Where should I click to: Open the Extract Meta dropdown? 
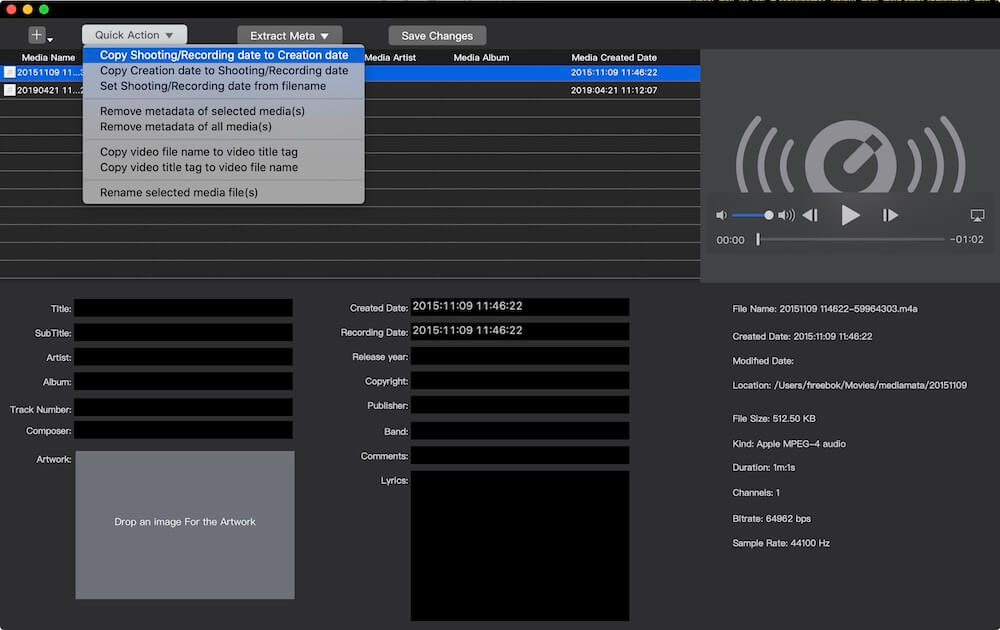pyautogui.click(x=290, y=36)
